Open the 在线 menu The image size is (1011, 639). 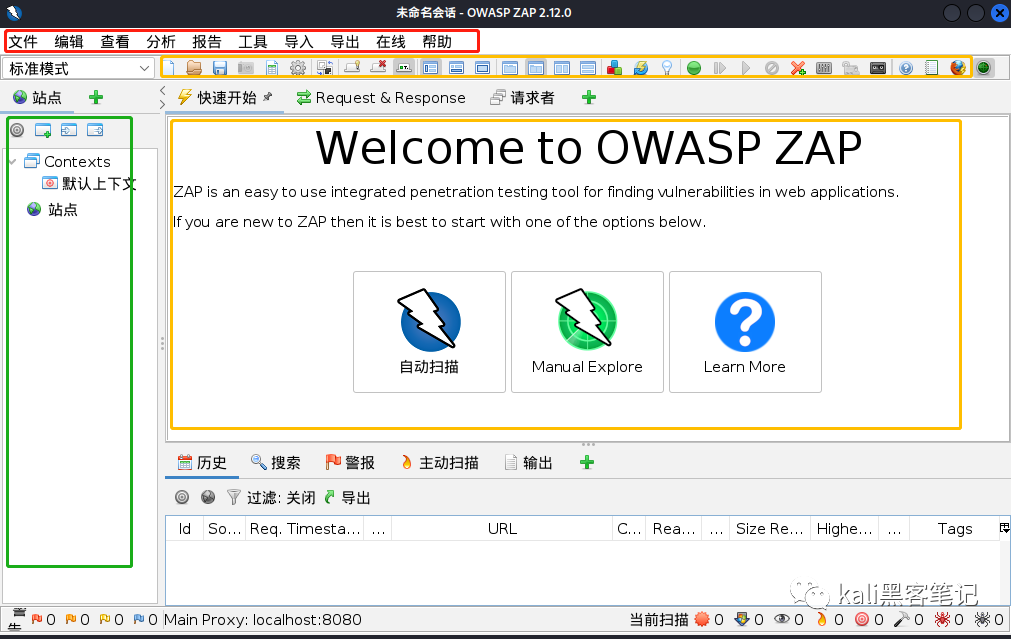pyautogui.click(x=391, y=42)
